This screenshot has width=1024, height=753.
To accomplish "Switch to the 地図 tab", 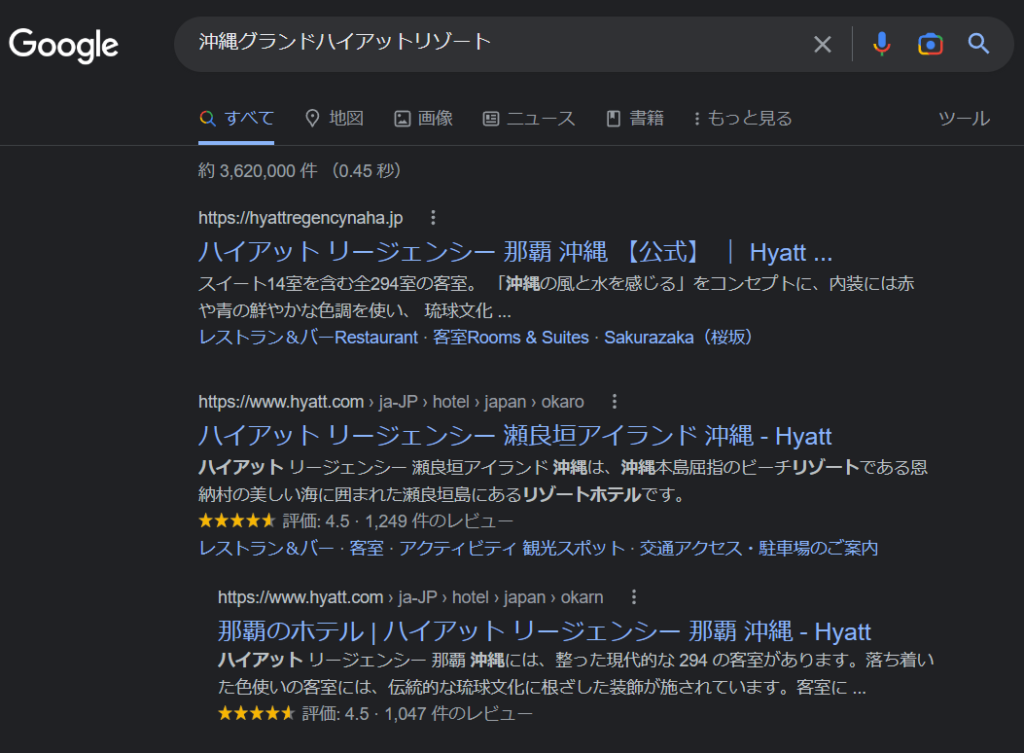I will click(x=334, y=118).
